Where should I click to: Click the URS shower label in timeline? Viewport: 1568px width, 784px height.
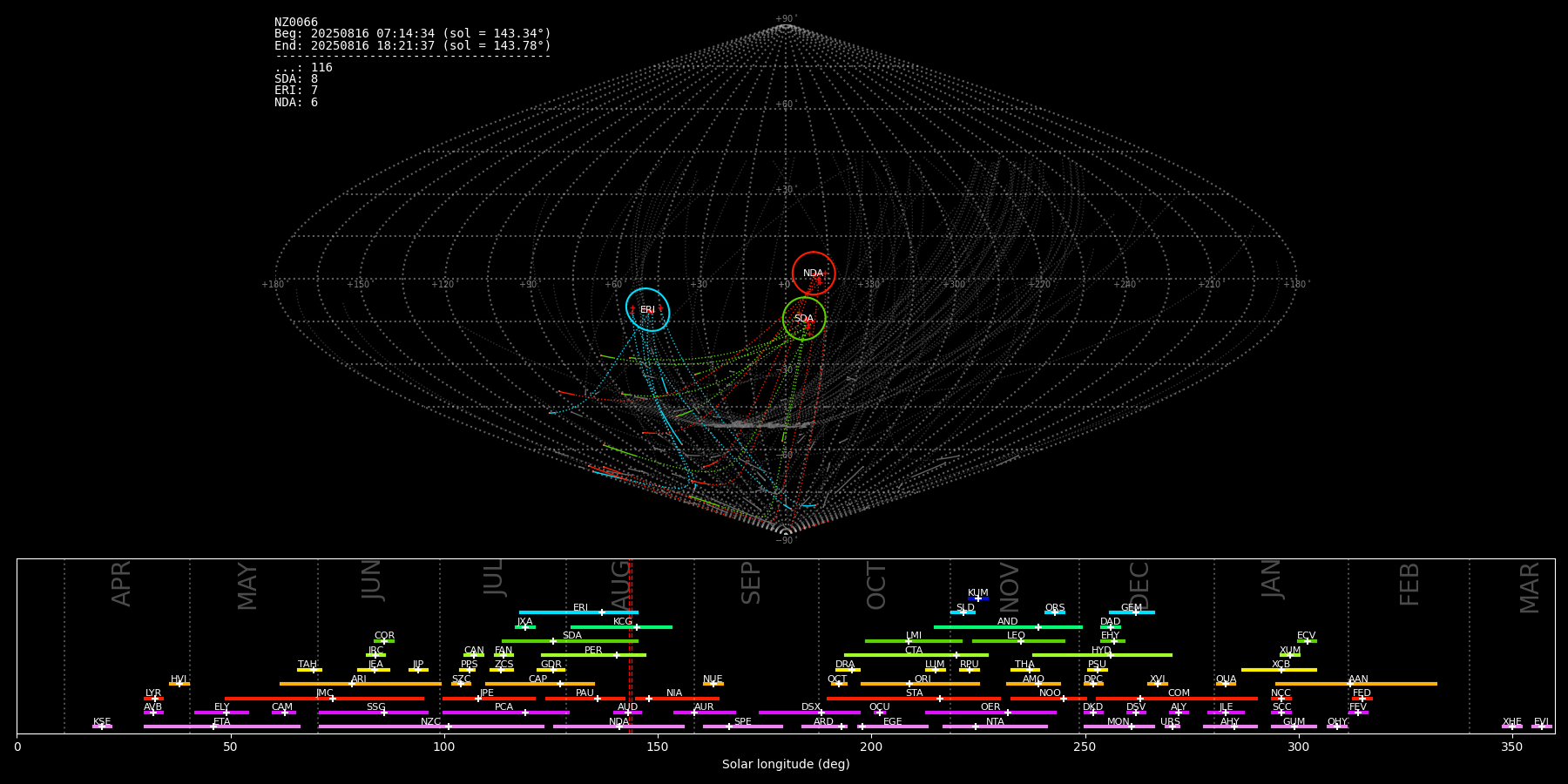[1170, 722]
